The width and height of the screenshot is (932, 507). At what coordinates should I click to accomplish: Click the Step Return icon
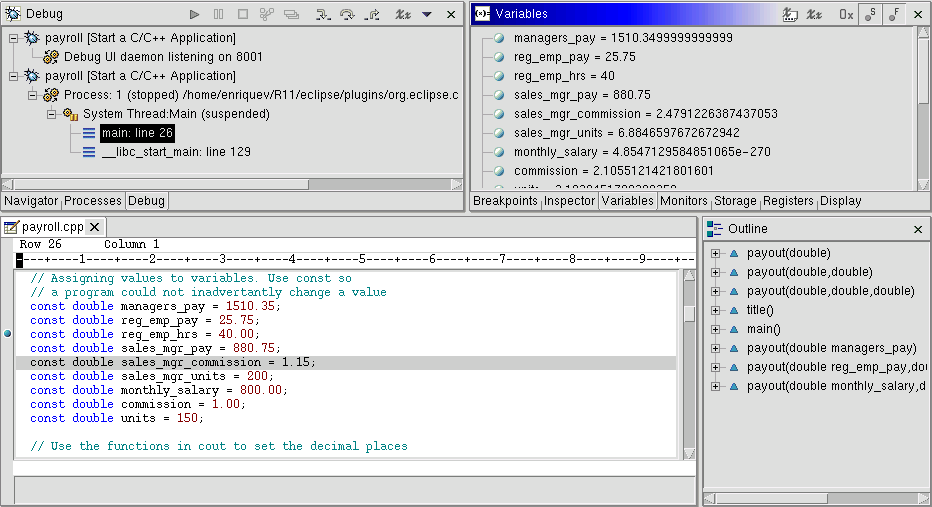pos(372,14)
